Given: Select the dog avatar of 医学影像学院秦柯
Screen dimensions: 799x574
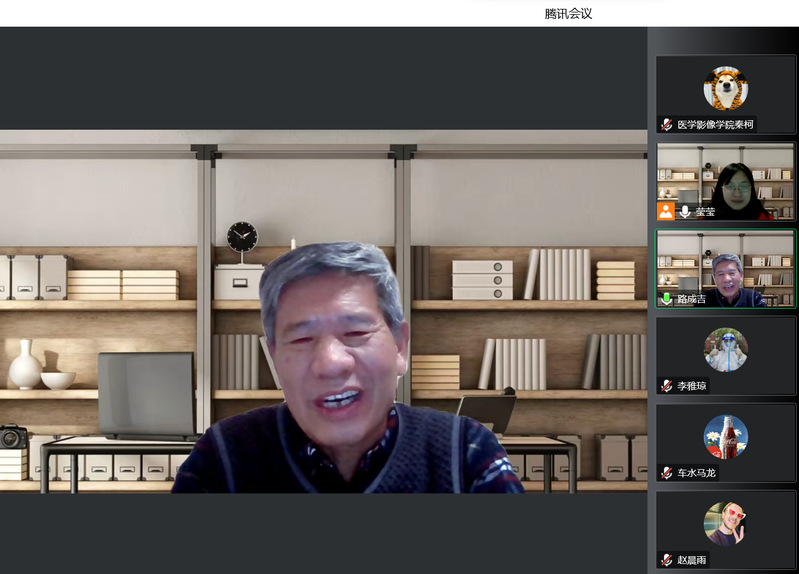Looking at the screenshot, I should [725, 88].
